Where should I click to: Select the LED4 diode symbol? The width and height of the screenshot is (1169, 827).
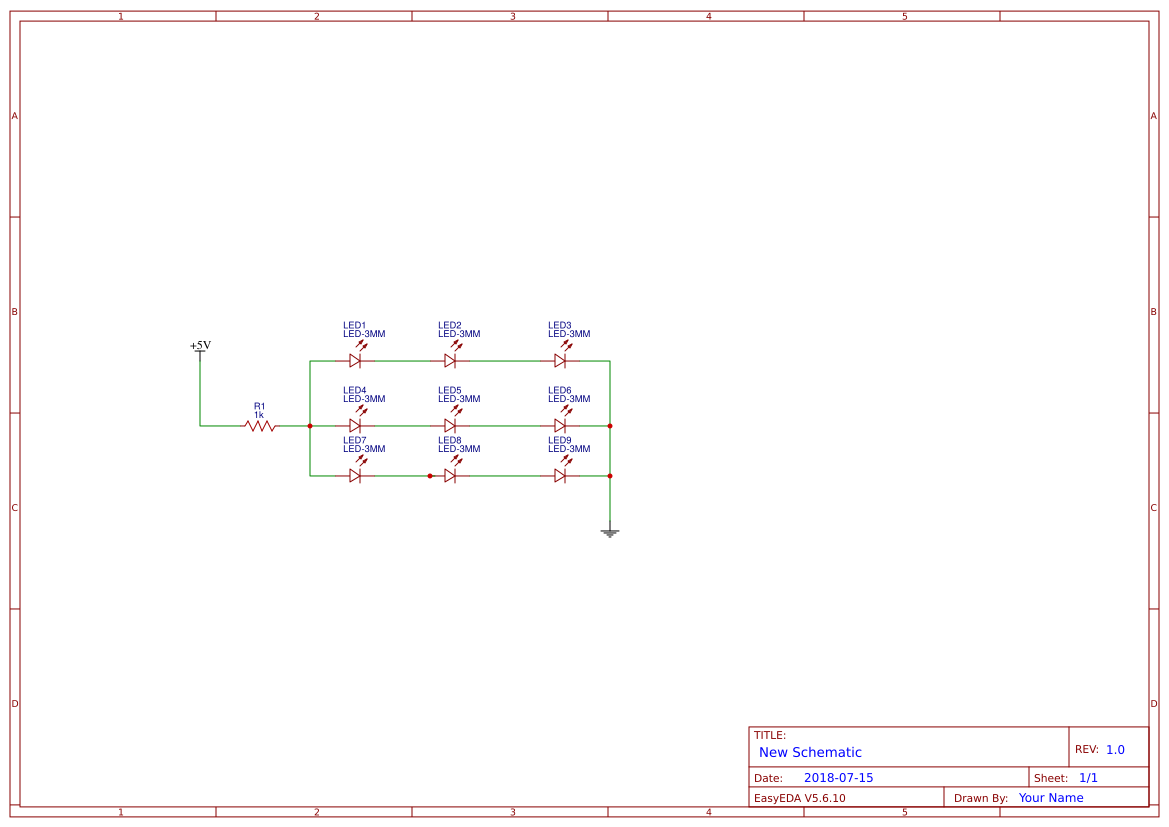coord(355,425)
